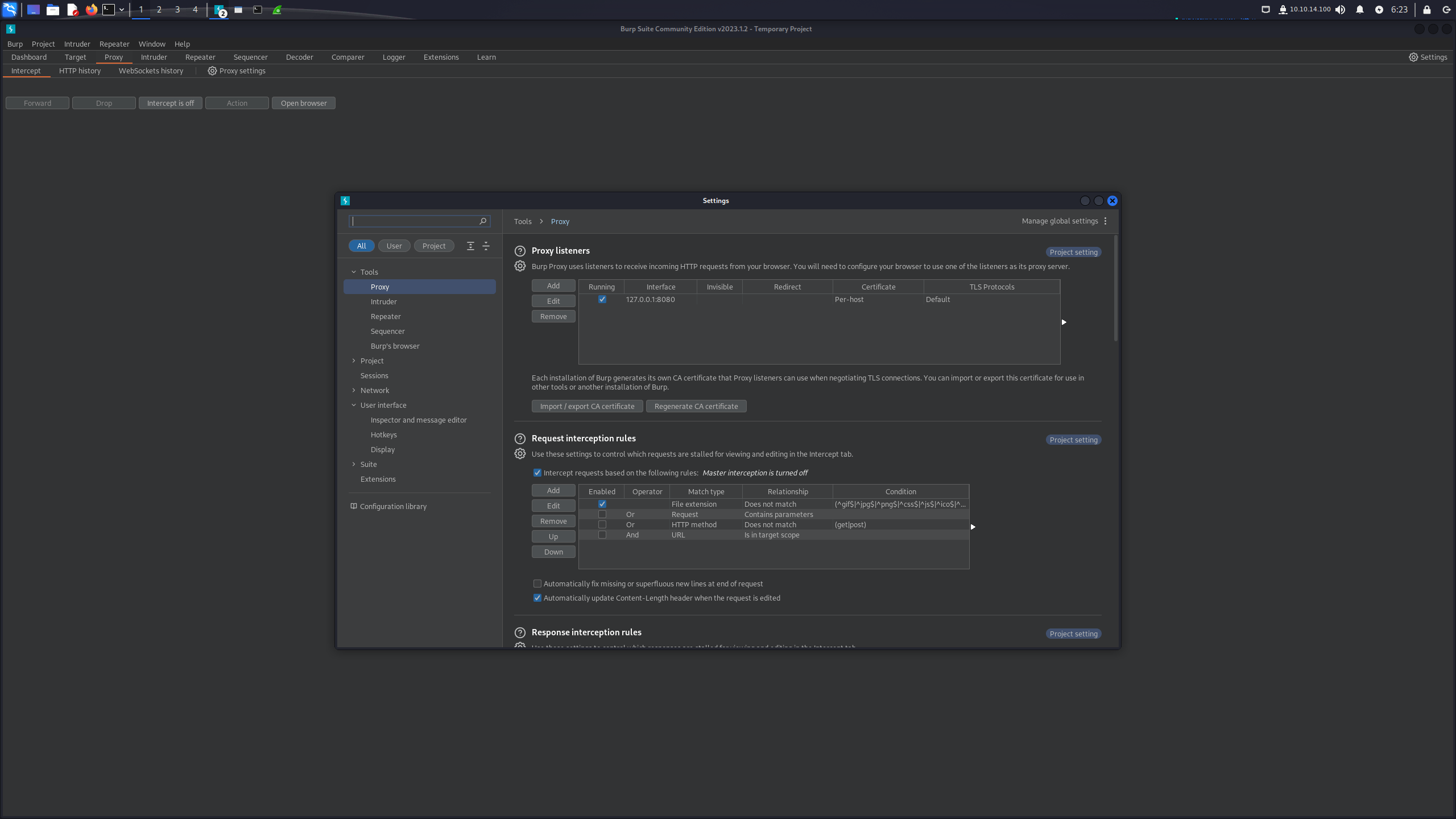Click the Proxy listeners help question-mark icon
Screen dimensions: 1456x819
click(x=520, y=251)
